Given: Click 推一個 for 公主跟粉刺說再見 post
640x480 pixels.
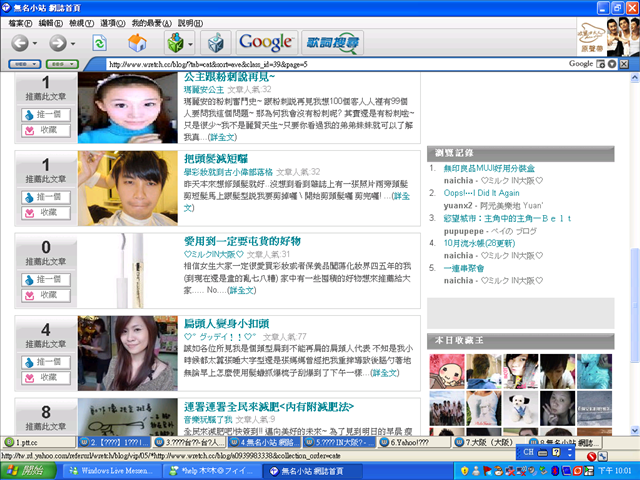Looking at the screenshot, I should point(46,115).
